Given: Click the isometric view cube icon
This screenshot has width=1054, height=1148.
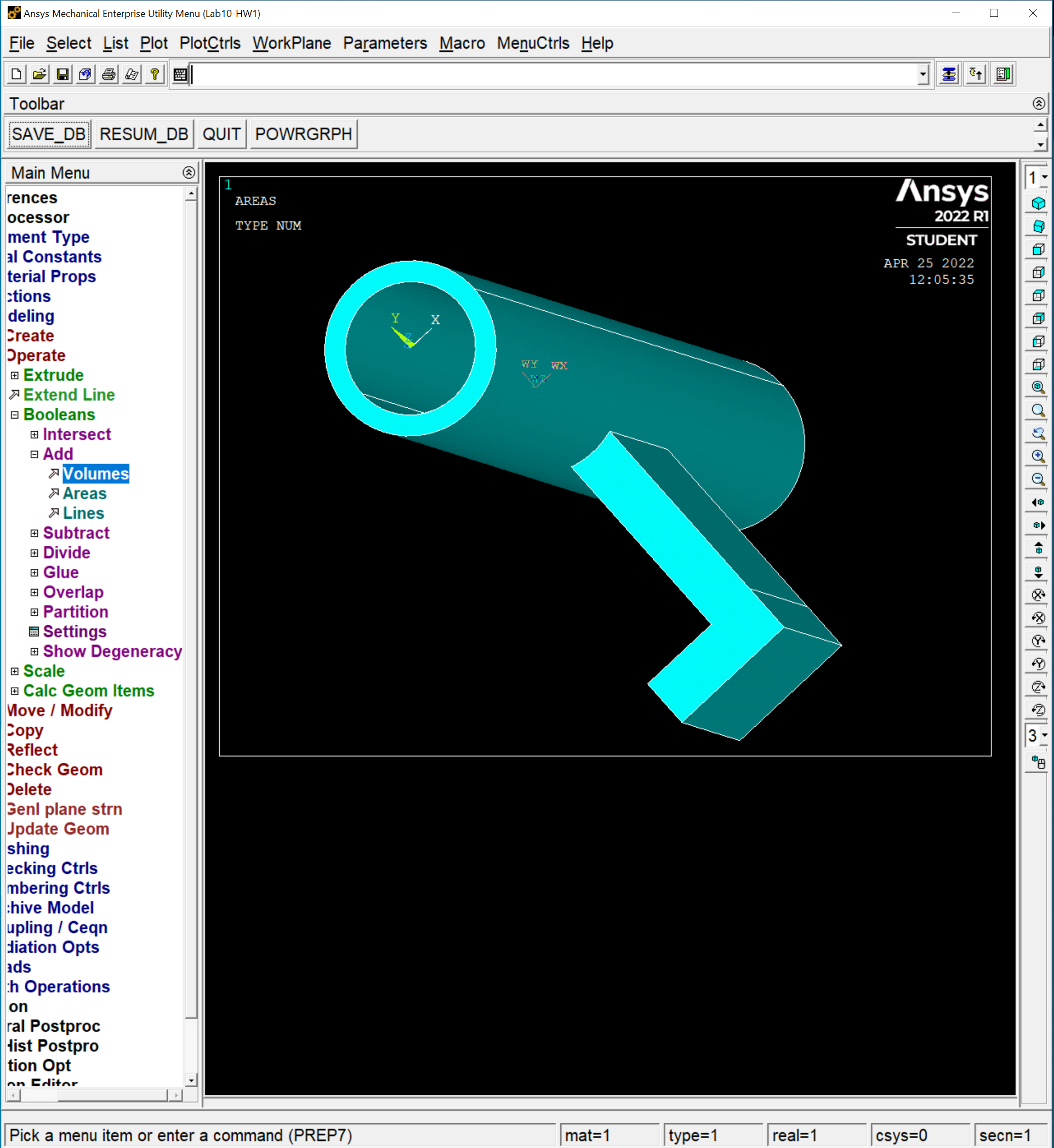Looking at the screenshot, I should (x=1038, y=203).
